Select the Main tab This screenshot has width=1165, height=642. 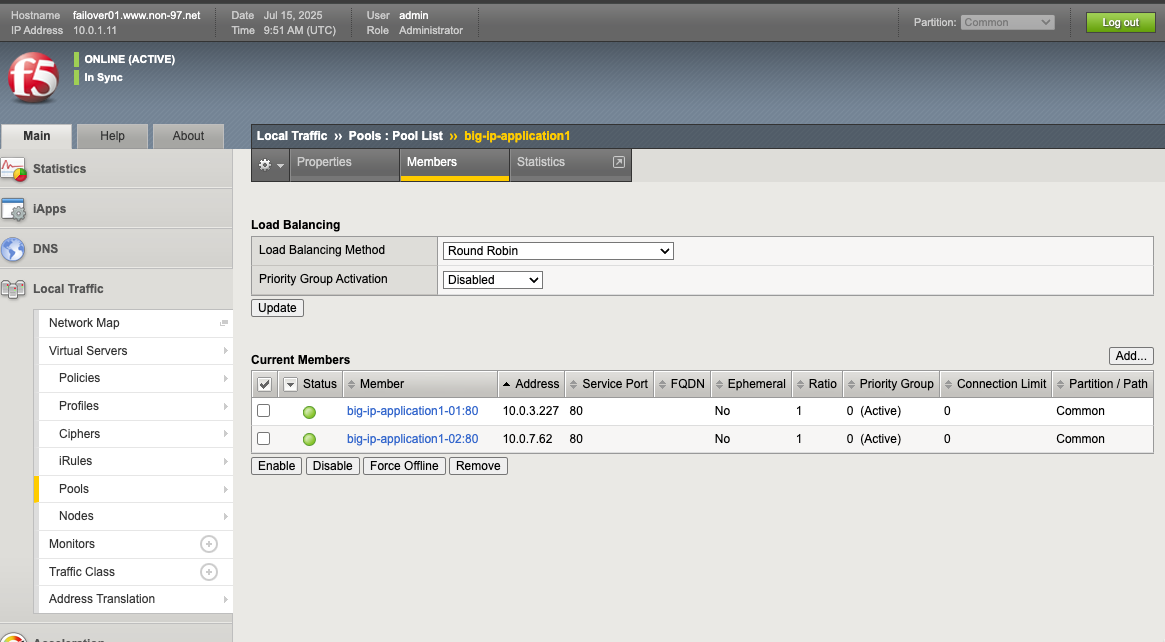point(36,136)
